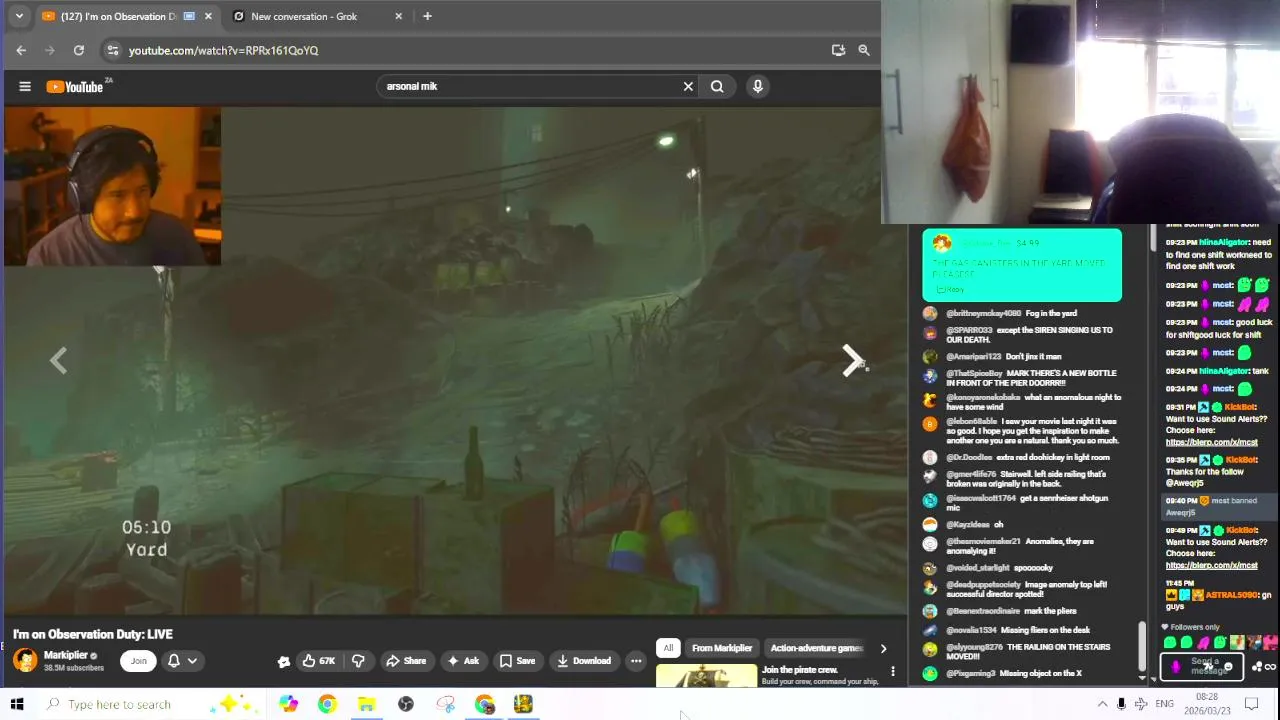The image size is (1280, 720).
Task: Clear the YouTube search box text
Action: click(688, 87)
